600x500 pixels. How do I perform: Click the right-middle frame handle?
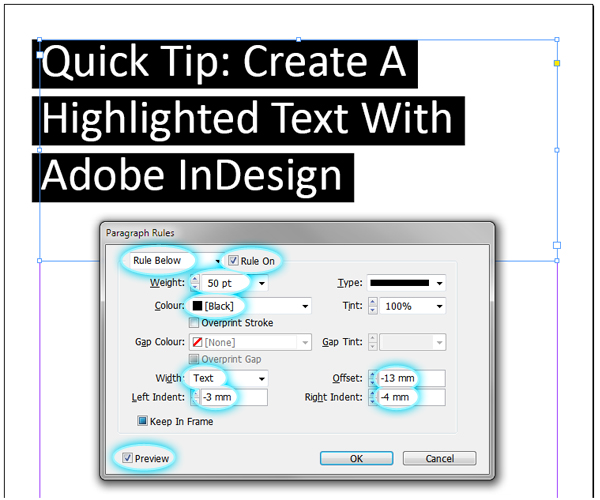click(x=557, y=150)
